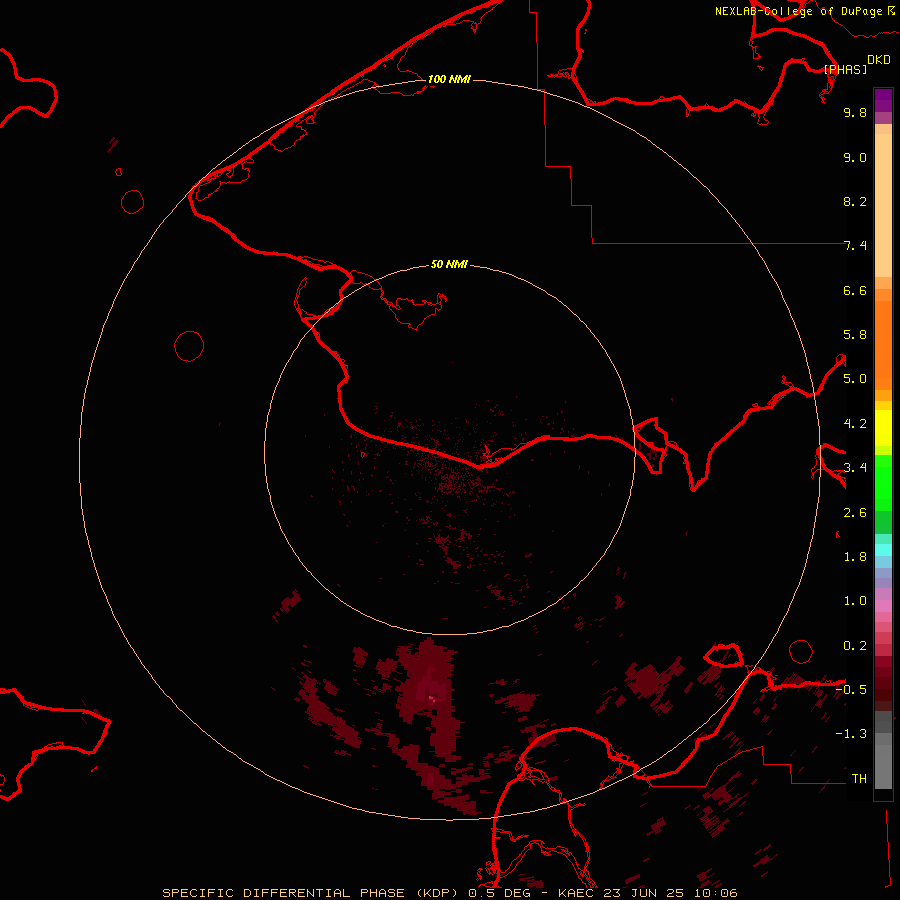Viewport: 900px width, 900px height.
Task: Click the 2.6 value on the color scale
Action: 855,513
